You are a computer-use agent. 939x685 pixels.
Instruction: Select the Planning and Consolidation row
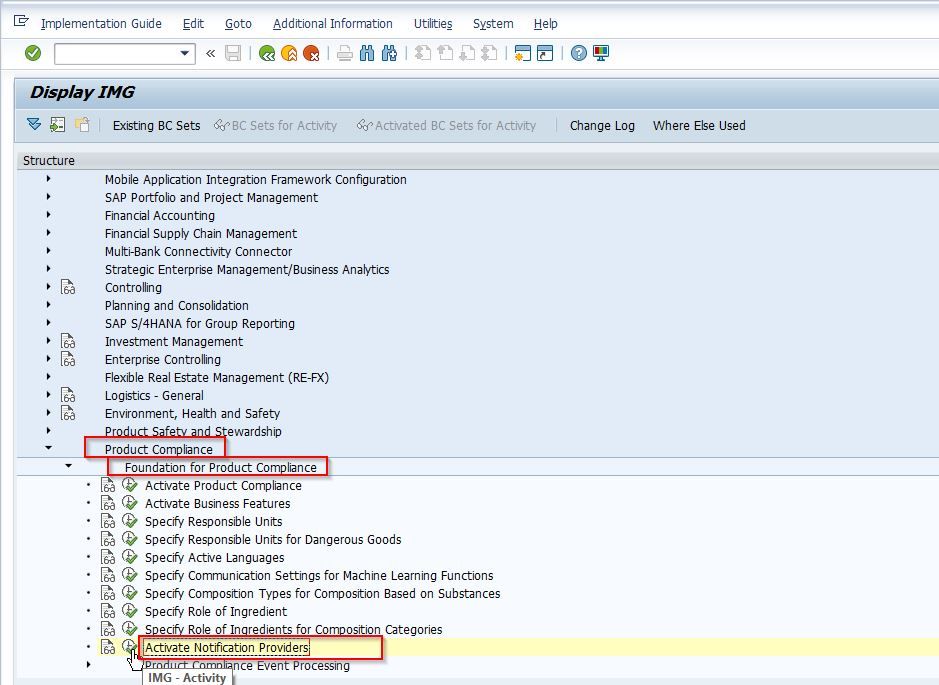478,305
